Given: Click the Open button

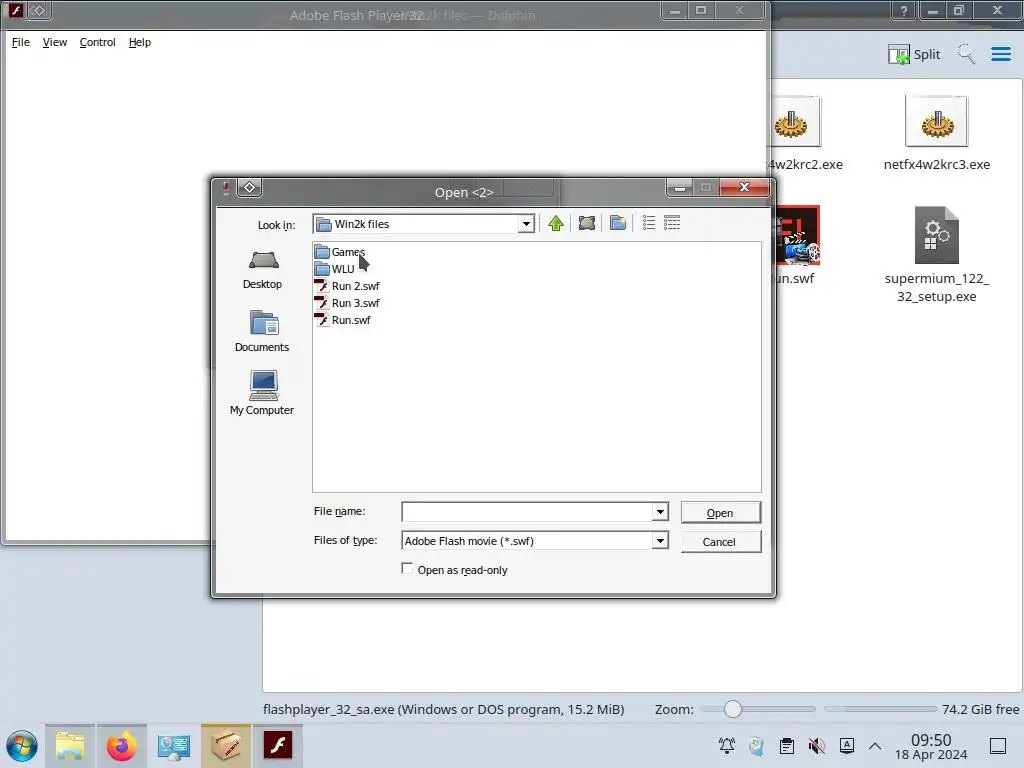Looking at the screenshot, I should (720, 513).
